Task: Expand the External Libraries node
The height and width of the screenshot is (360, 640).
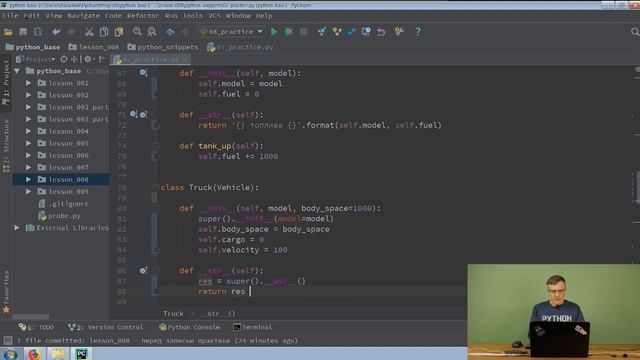Action: coord(17,228)
